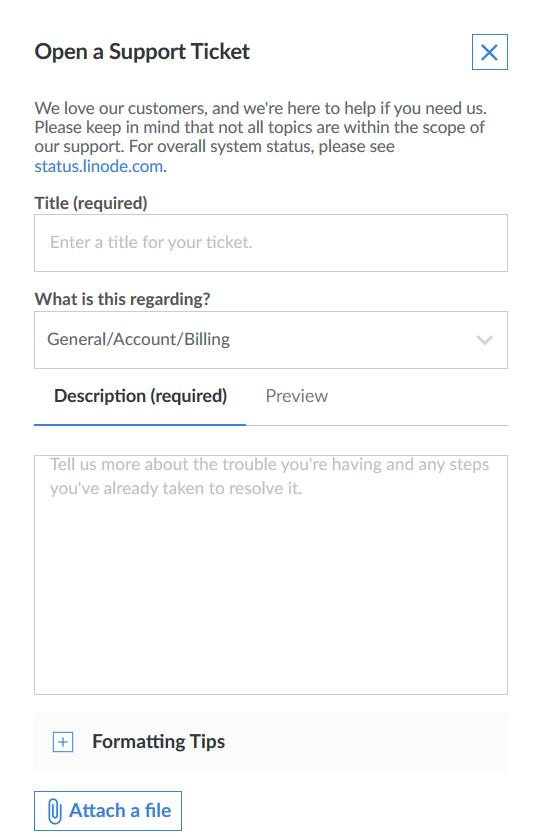Click the "Title (required)" field label
This screenshot has height=837, width=544.
91,203
